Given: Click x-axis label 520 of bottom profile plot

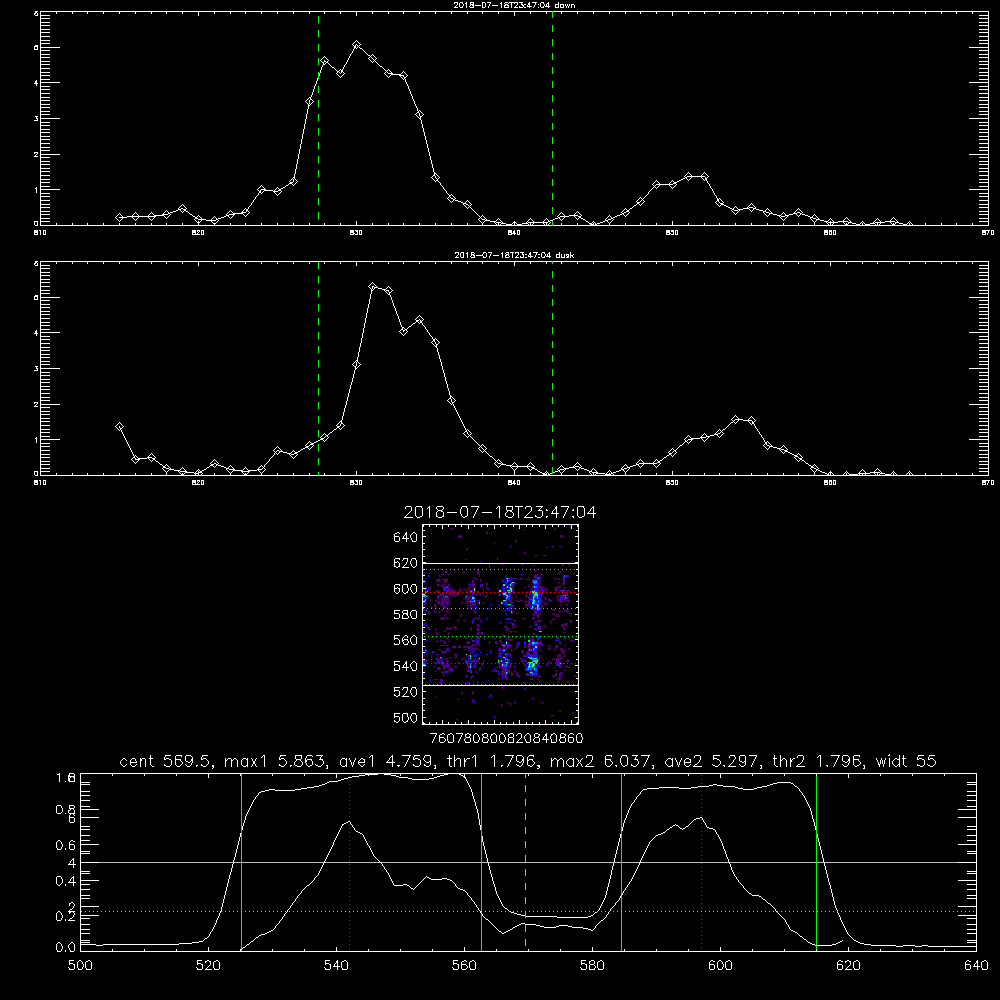Looking at the screenshot, I should pos(209,966).
